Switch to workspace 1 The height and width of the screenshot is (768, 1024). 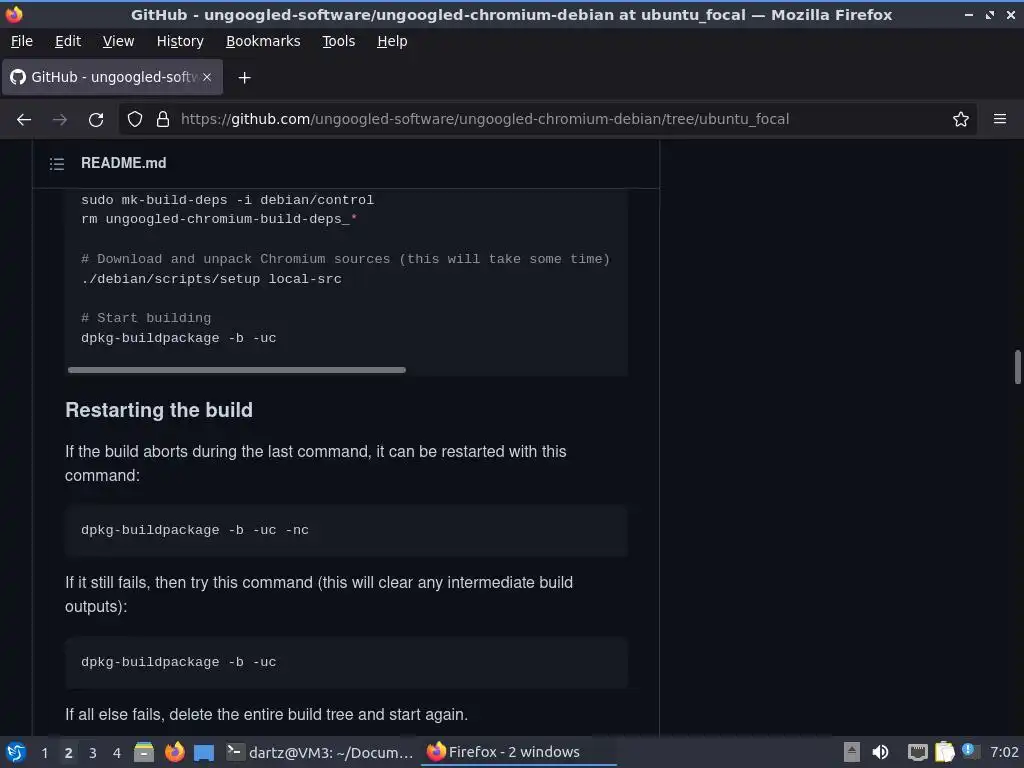pos(44,753)
